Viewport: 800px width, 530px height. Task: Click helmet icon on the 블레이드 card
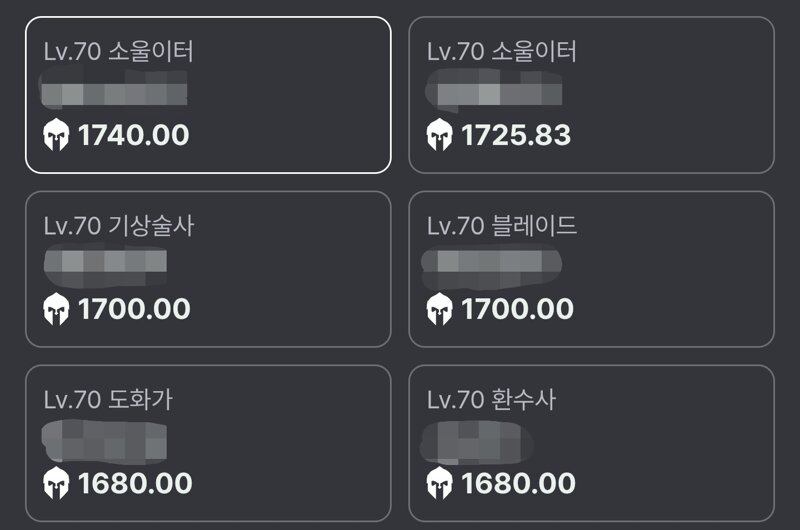pyautogui.click(x=439, y=309)
